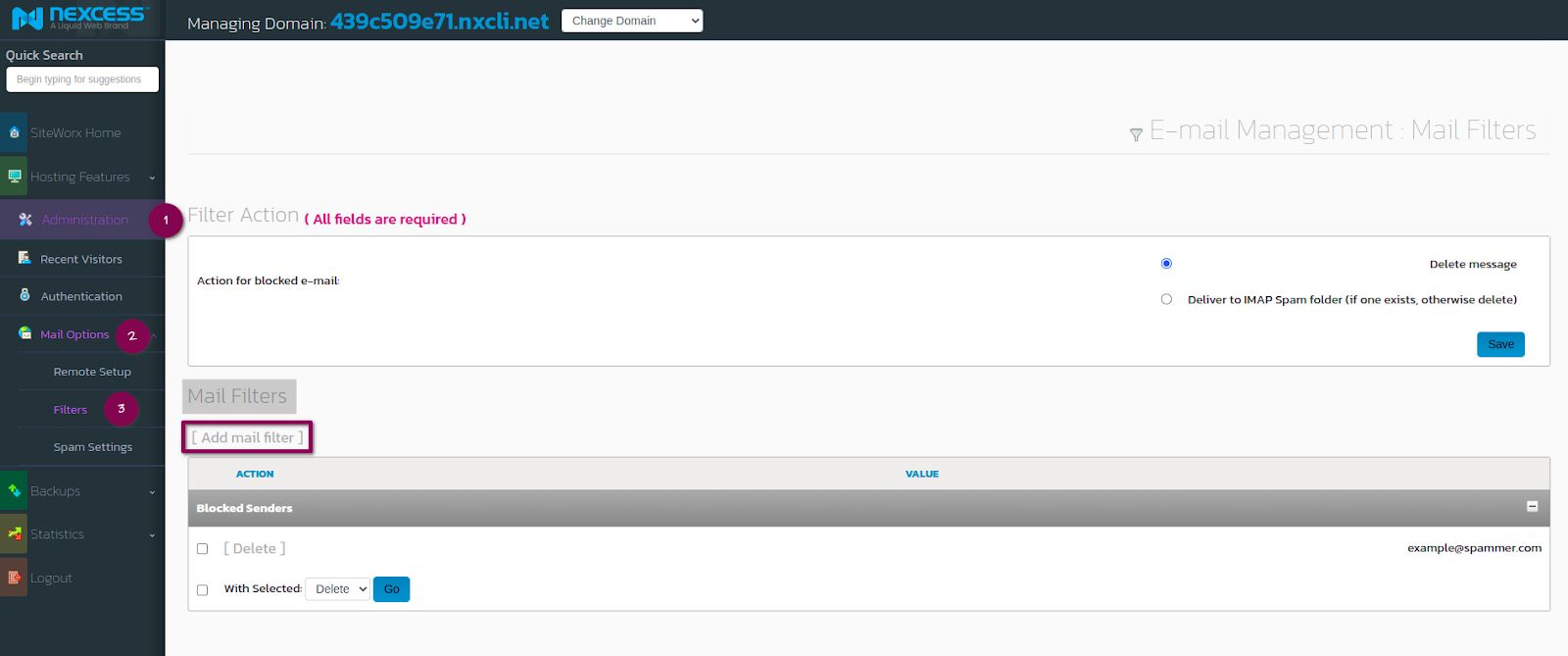Click the Logout door icon
Screen dimensions: 1568x656
point(14,578)
